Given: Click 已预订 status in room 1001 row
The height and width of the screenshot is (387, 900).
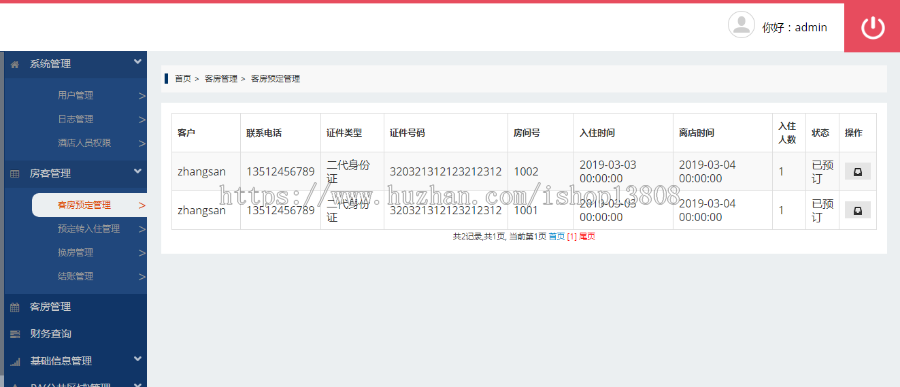Looking at the screenshot, I should tap(823, 211).
